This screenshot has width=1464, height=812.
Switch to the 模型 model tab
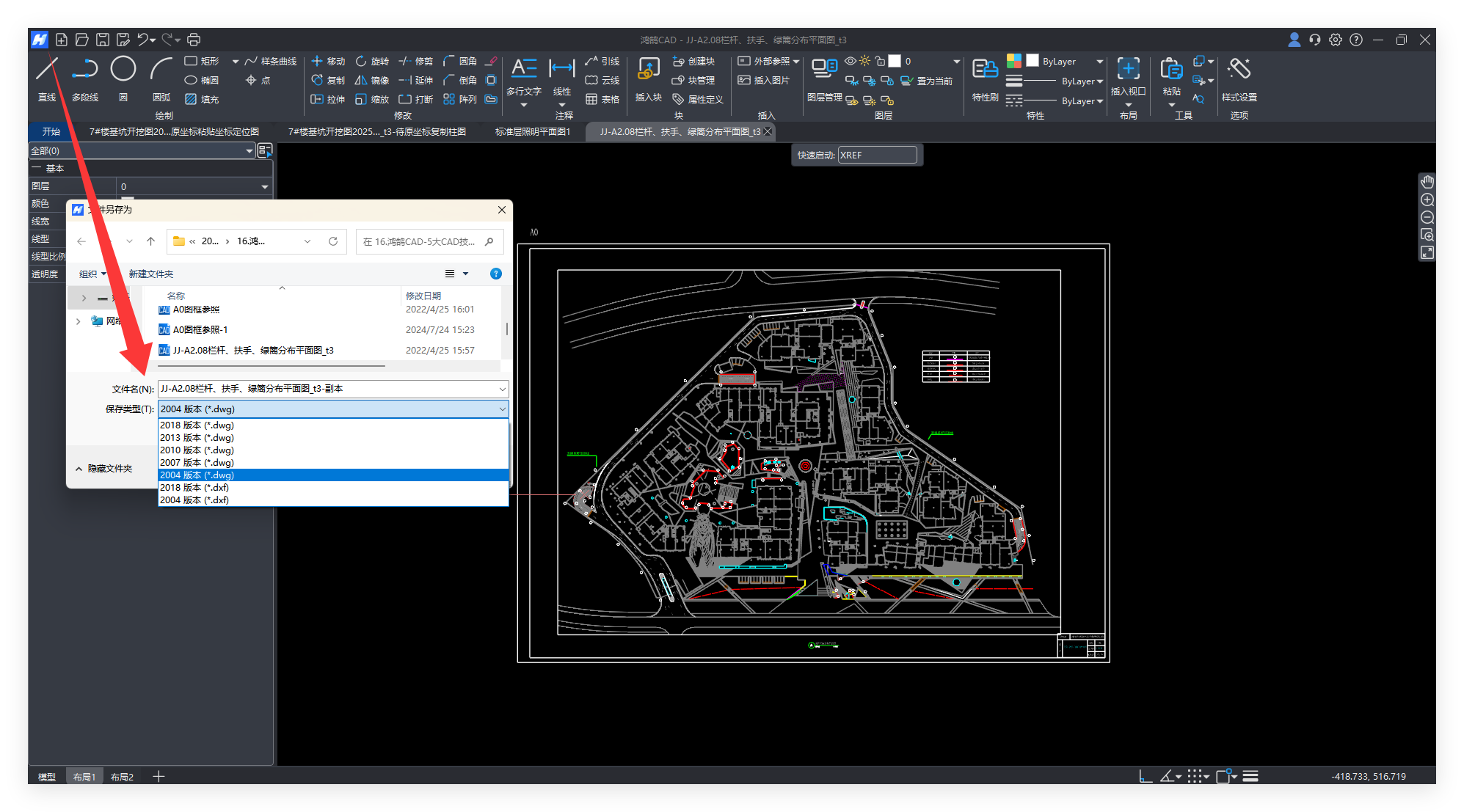coord(46,777)
